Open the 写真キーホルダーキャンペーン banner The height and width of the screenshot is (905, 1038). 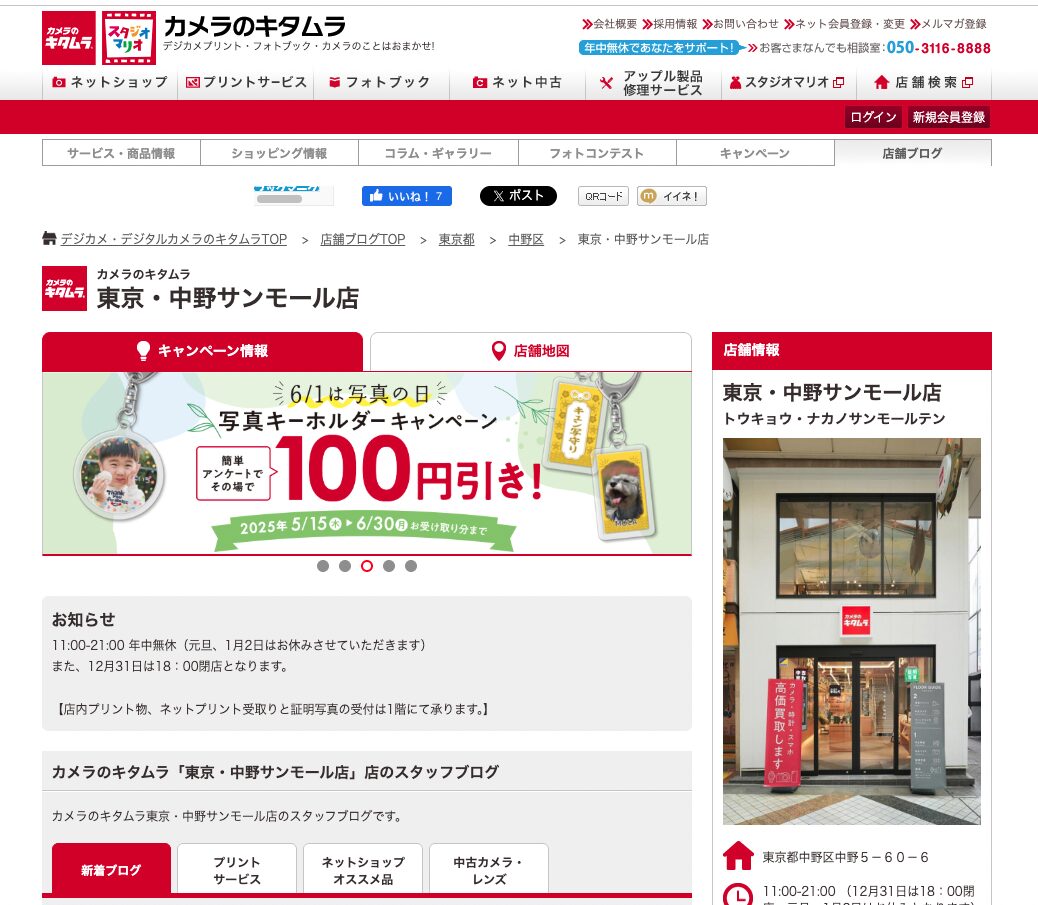coord(367,463)
